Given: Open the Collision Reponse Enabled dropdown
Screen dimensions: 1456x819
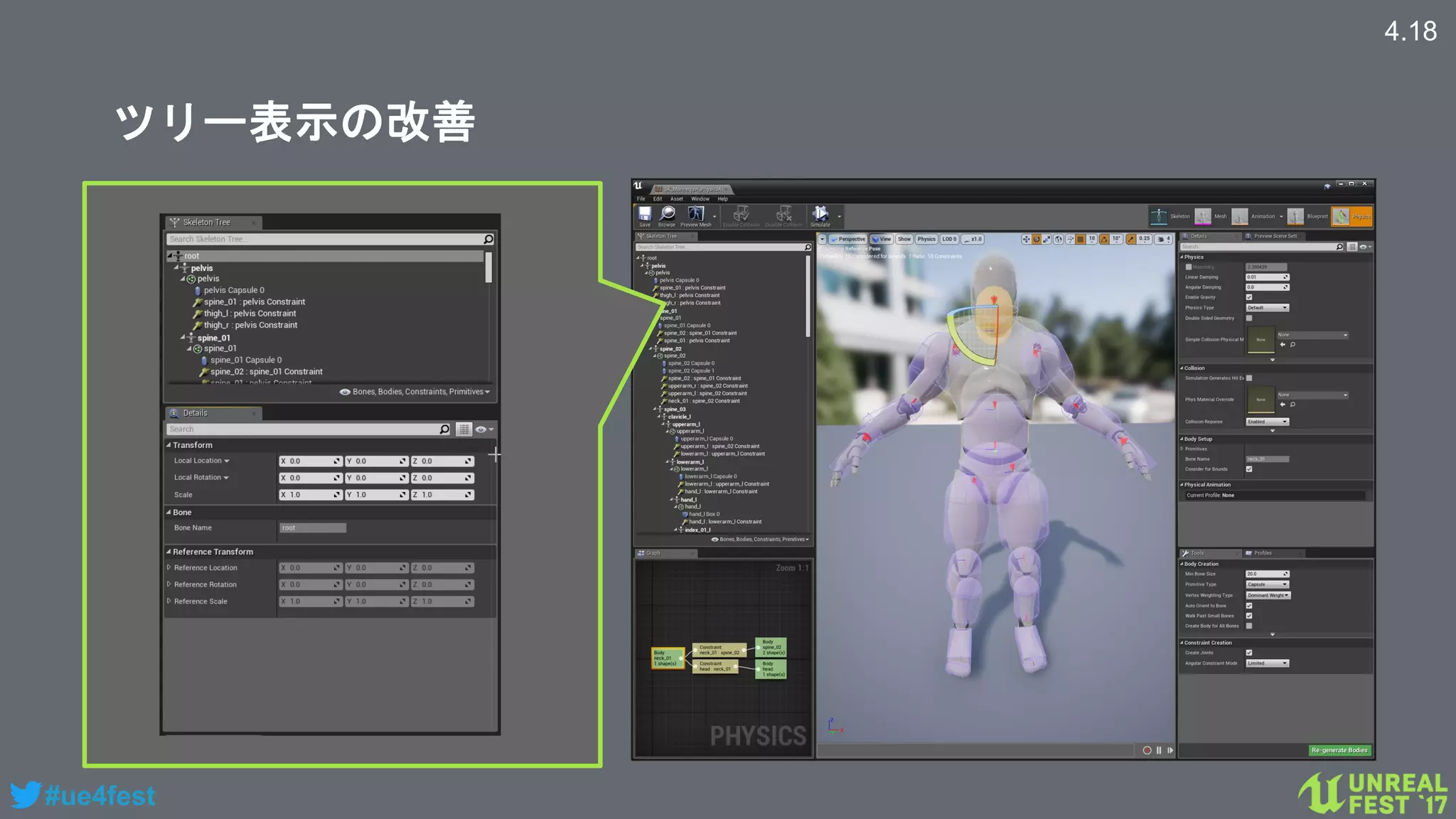Looking at the screenshot, I should [x=1267, y=422].
